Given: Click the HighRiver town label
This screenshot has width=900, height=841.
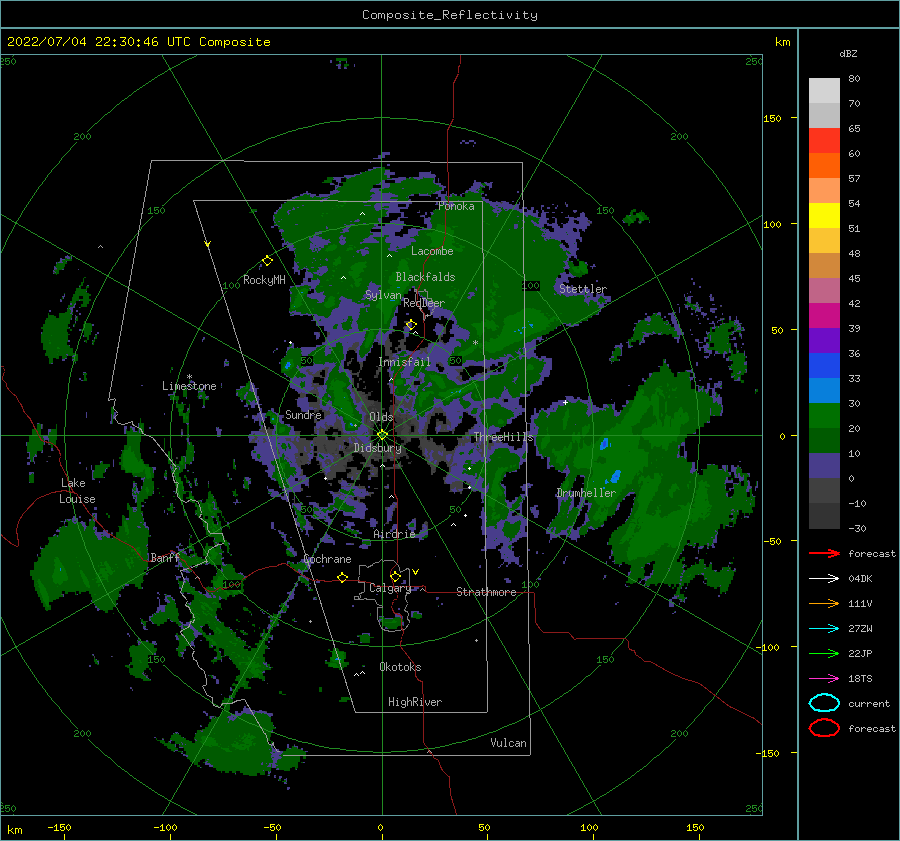Looking at the screenshot, I should point(415,702).
